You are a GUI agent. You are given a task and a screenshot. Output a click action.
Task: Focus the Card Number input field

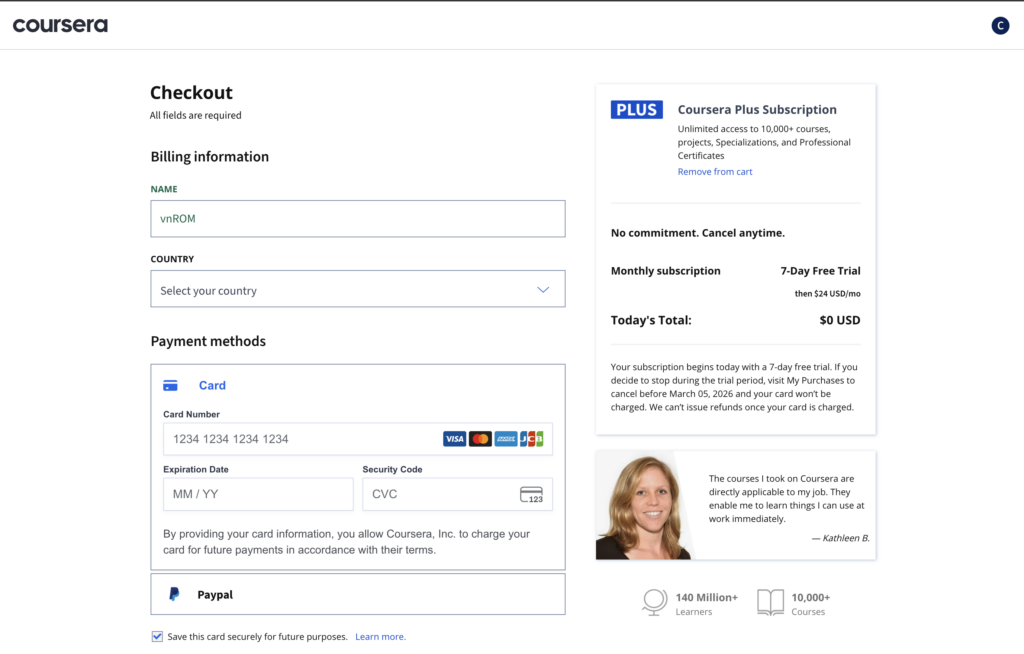pos(300,439)
